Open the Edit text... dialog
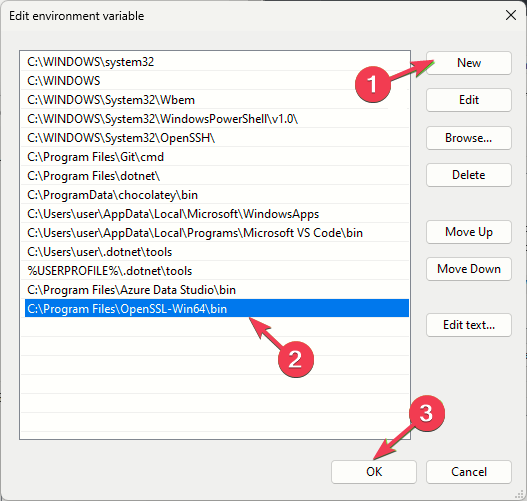Screen dimensions: 527x501 tap(469, 325)
